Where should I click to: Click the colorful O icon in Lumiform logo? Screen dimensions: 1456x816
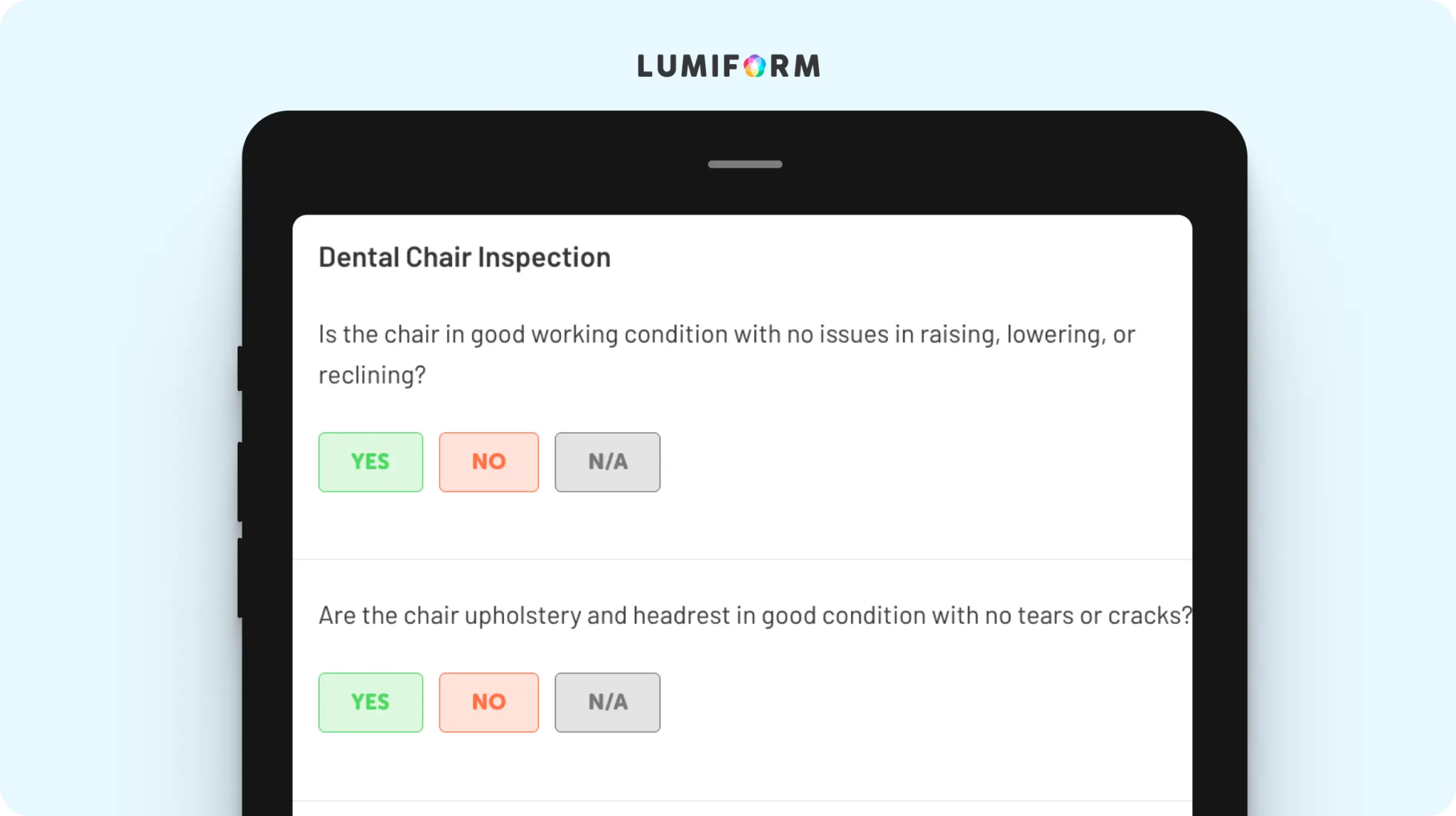pyautogui.click(x=755, y=66)
